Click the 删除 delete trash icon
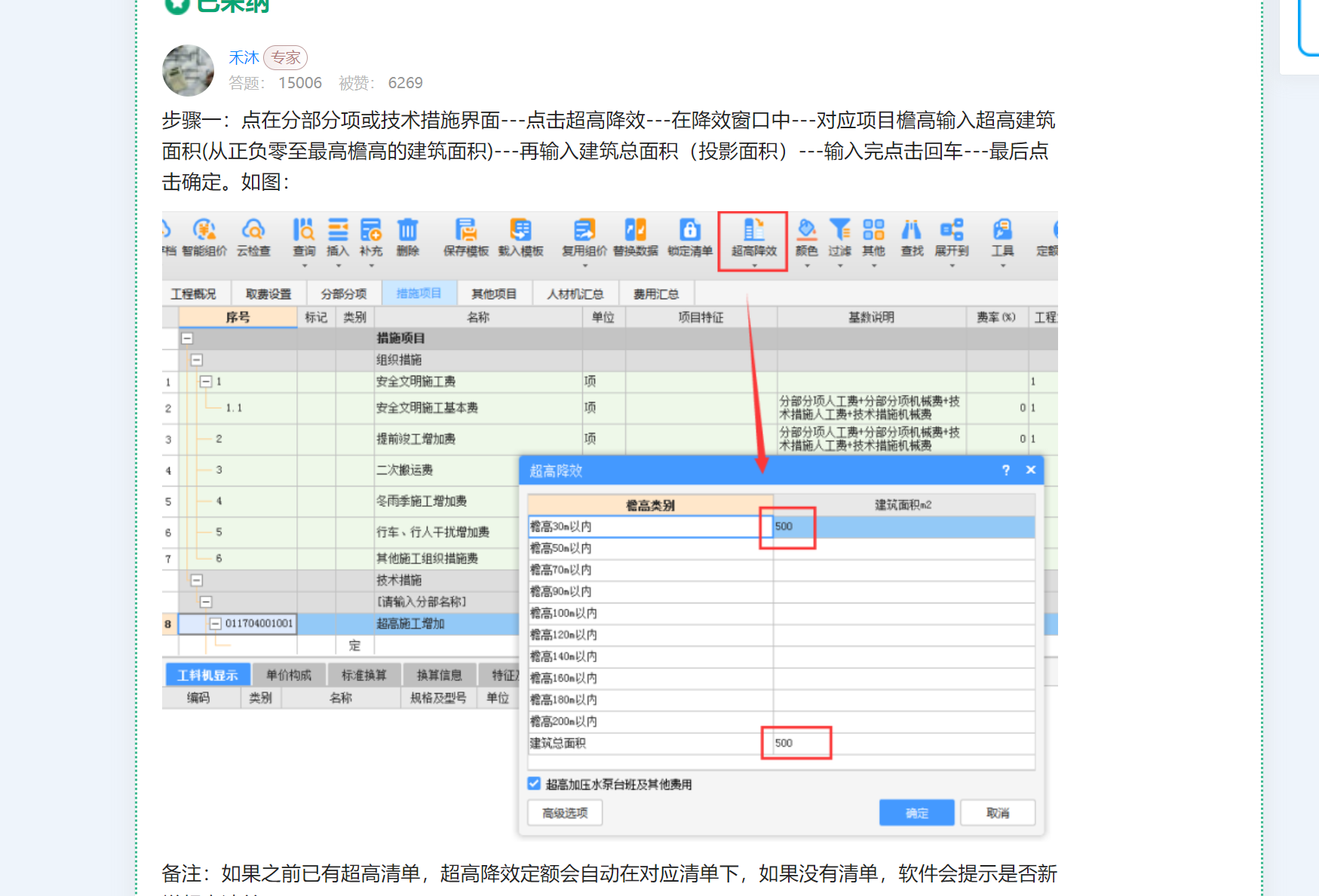1319x896 pixels. pyautogui.click(x=408, y=229)
